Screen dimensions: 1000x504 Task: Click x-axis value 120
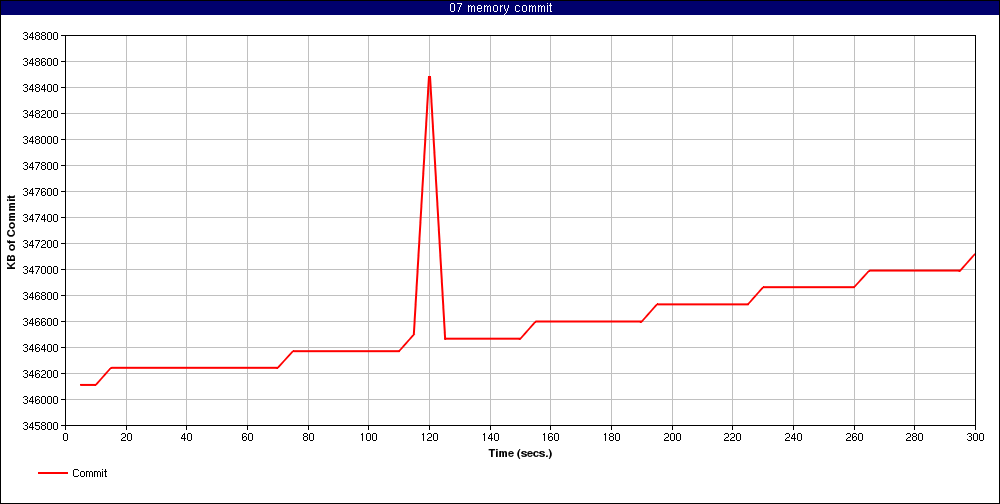click(429, 437)
